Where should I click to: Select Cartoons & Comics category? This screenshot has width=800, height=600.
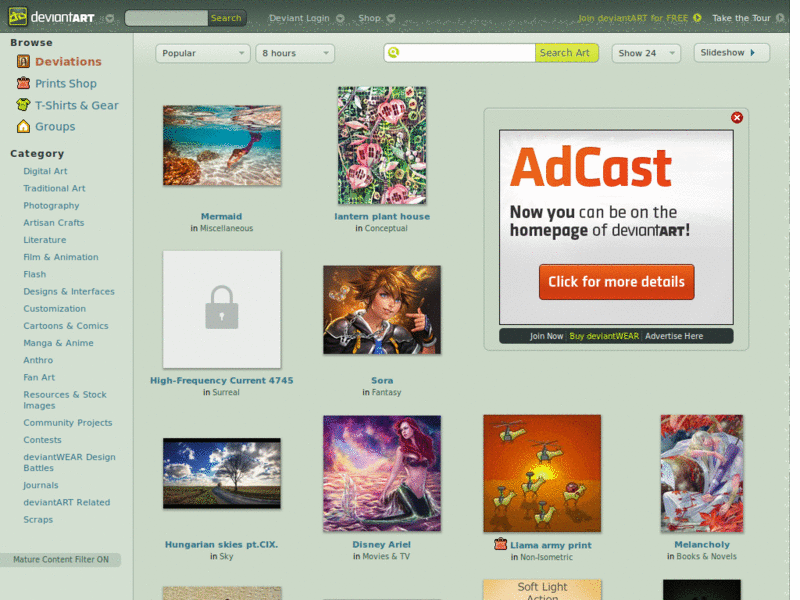(66, 326)
